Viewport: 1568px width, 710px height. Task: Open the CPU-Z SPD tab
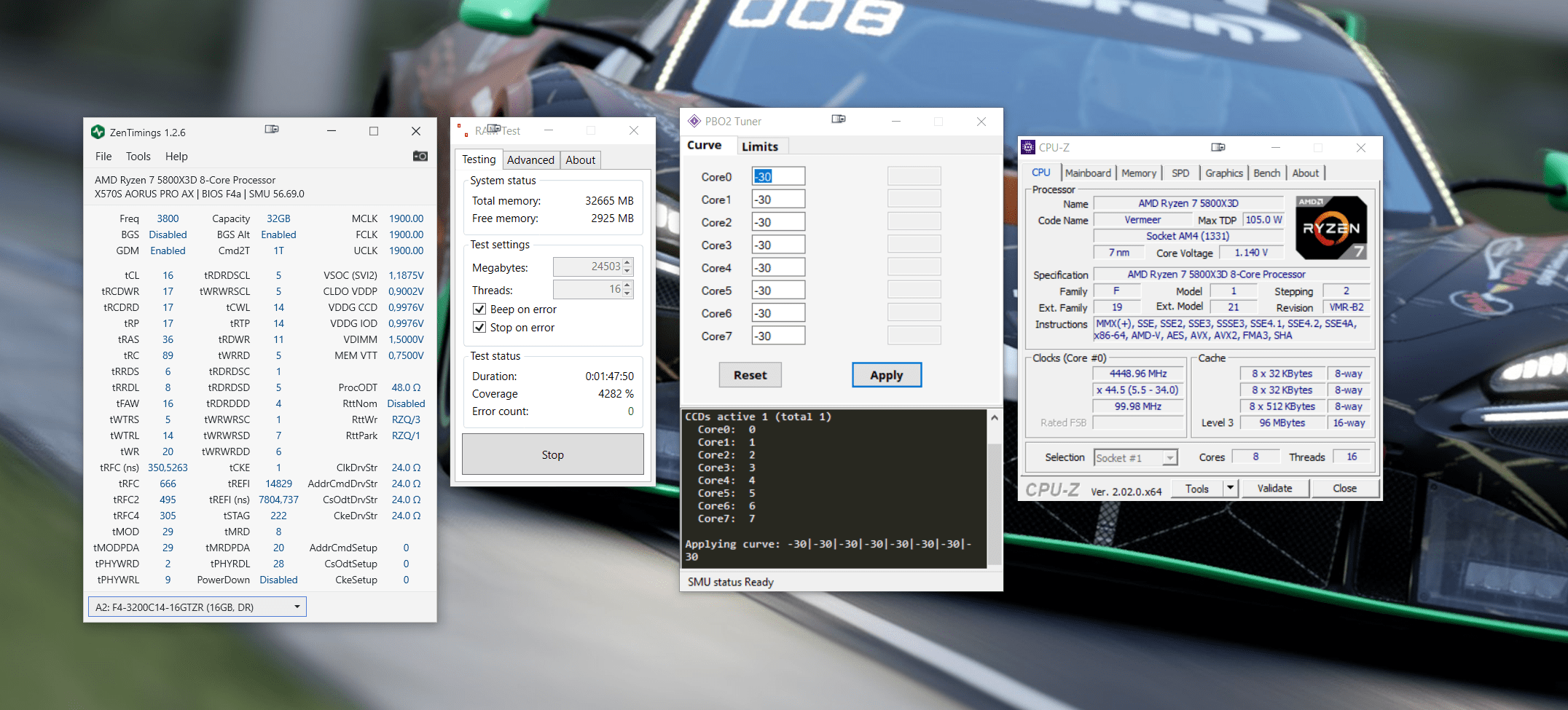click(x=1180, y=173)
